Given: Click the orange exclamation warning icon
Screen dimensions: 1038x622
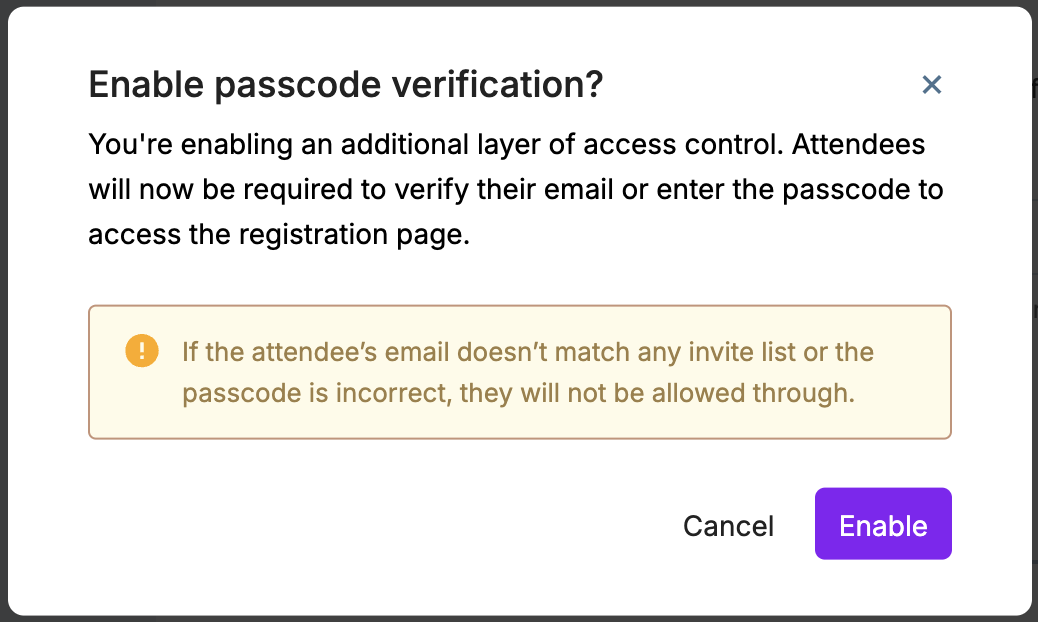Looking at the screenshot, I should click(142, 351).
